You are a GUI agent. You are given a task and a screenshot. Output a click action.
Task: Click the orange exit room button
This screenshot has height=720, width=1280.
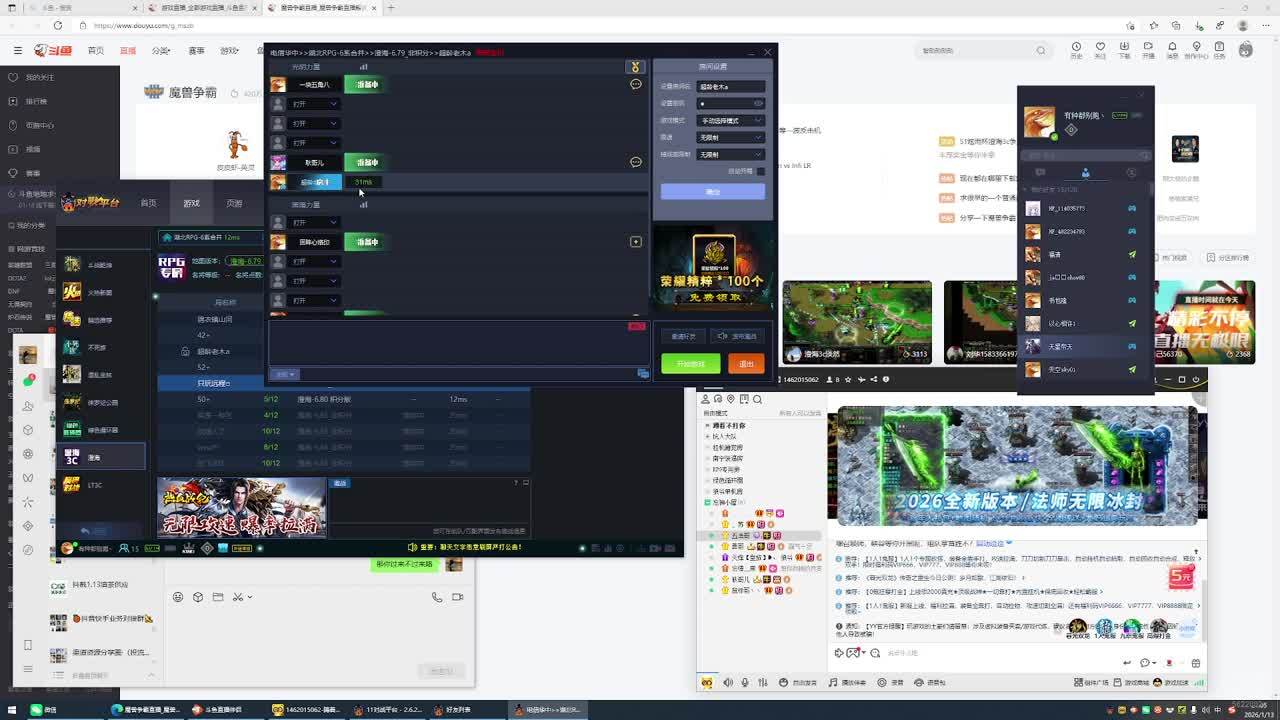746,364
